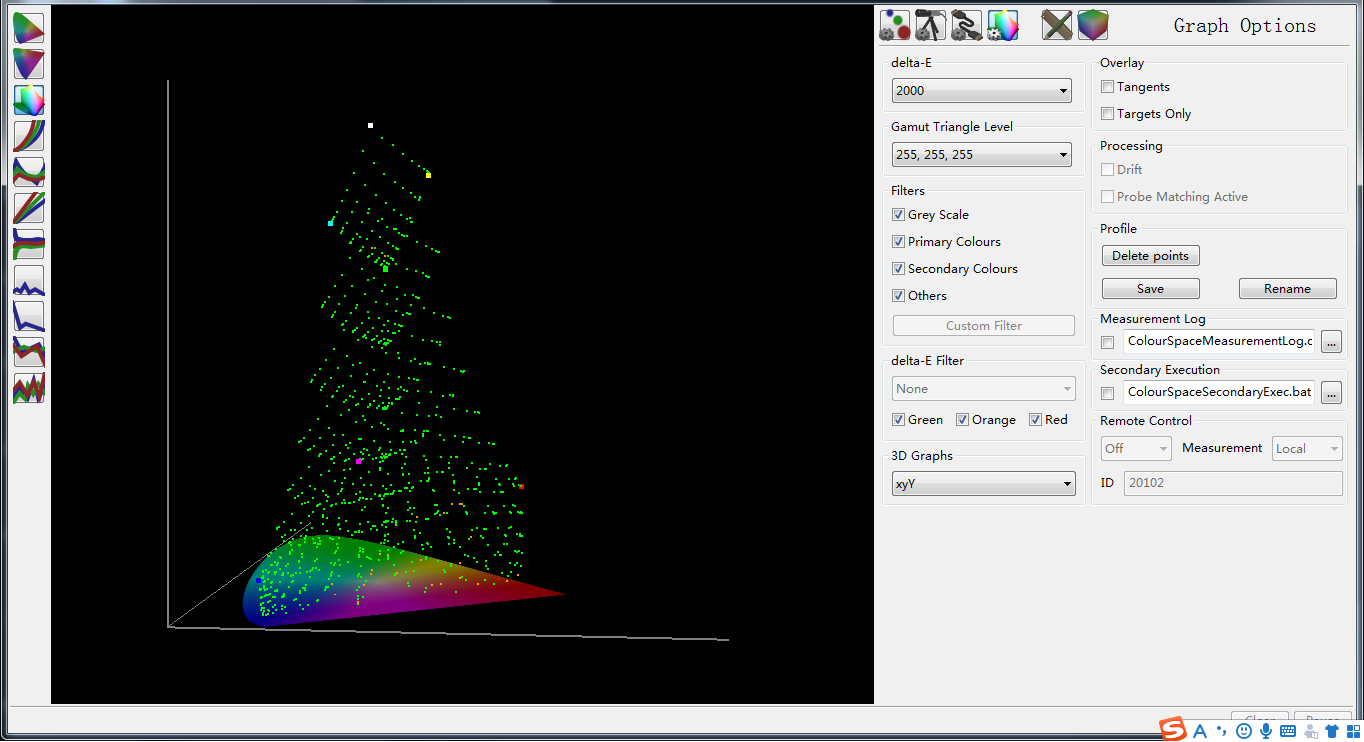
Task: Open the colour cube LUT icon
Action: (1093, 25)
